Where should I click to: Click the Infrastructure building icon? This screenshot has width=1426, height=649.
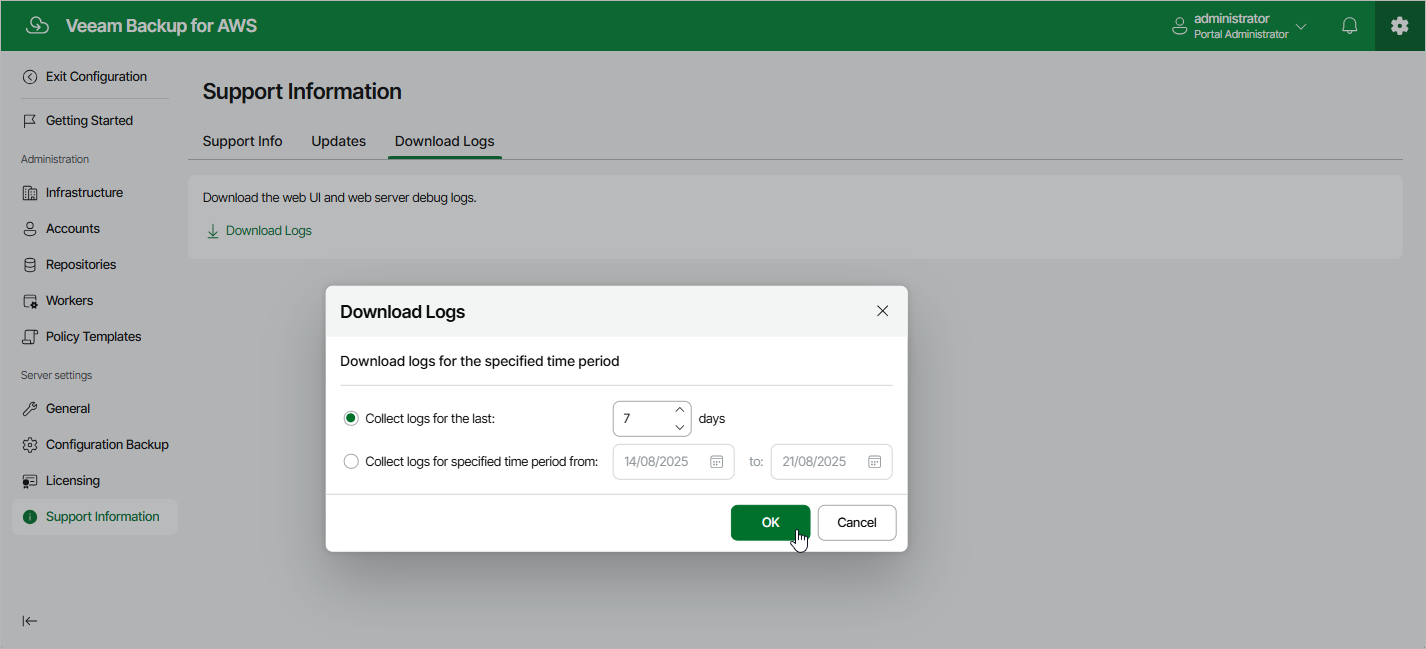coord(30,193)
